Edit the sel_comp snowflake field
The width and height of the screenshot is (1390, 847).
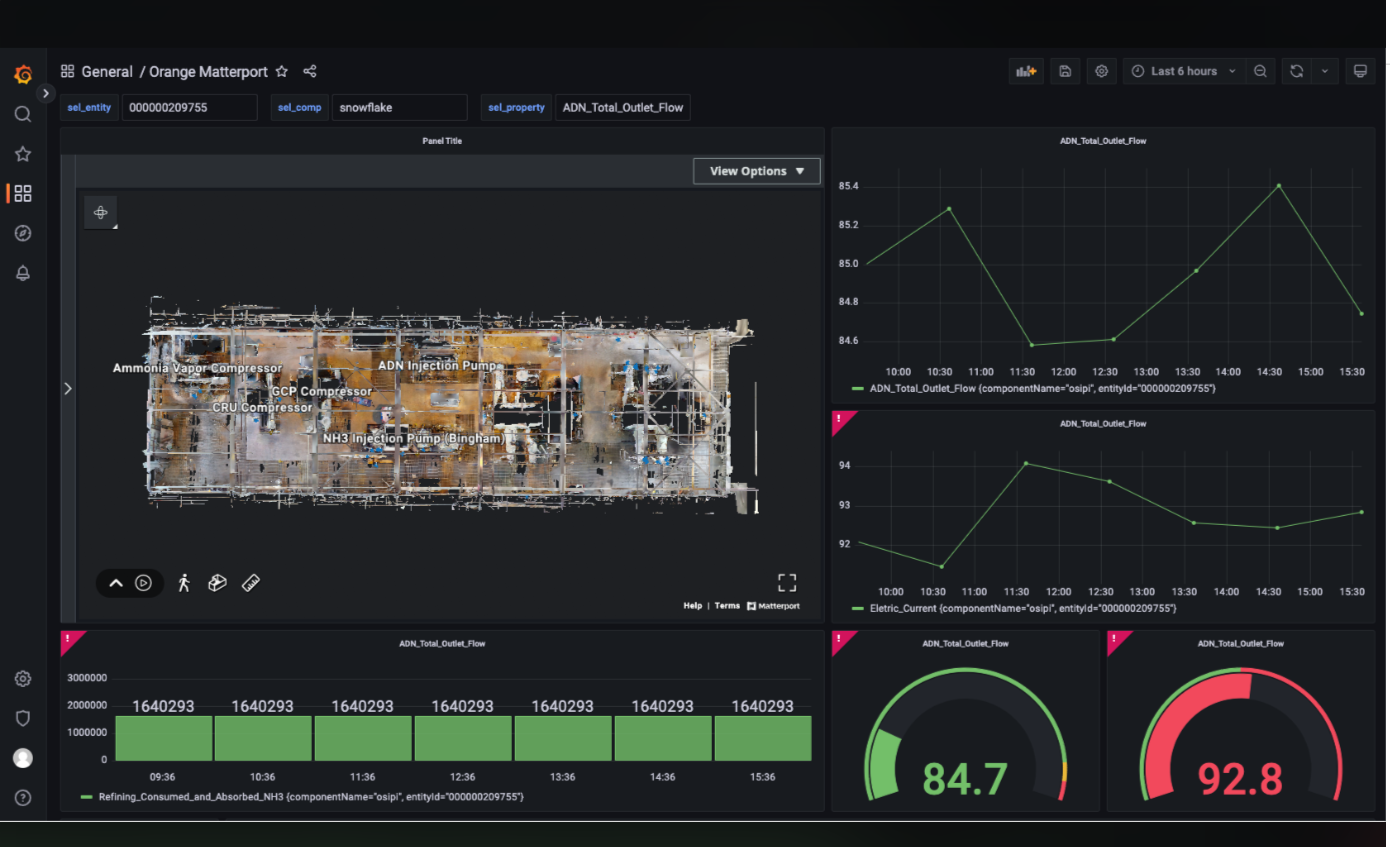coord(400,107)
